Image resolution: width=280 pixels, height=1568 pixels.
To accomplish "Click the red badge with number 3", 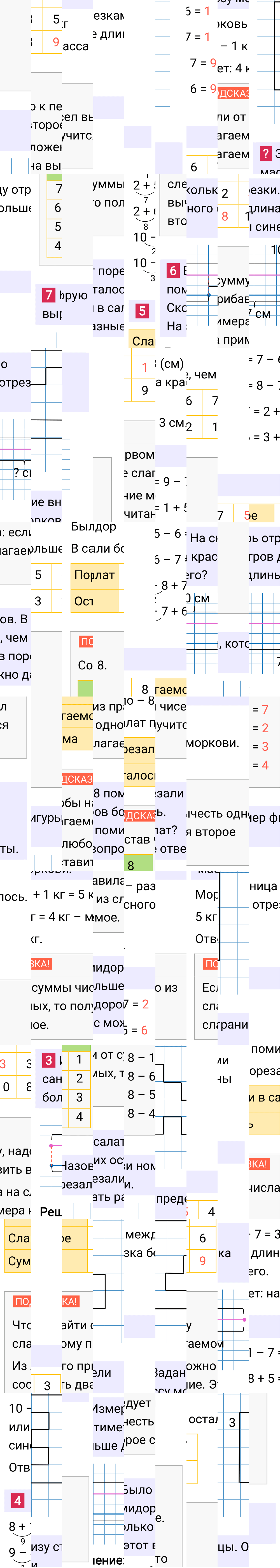I will [x=49, y=1060].
